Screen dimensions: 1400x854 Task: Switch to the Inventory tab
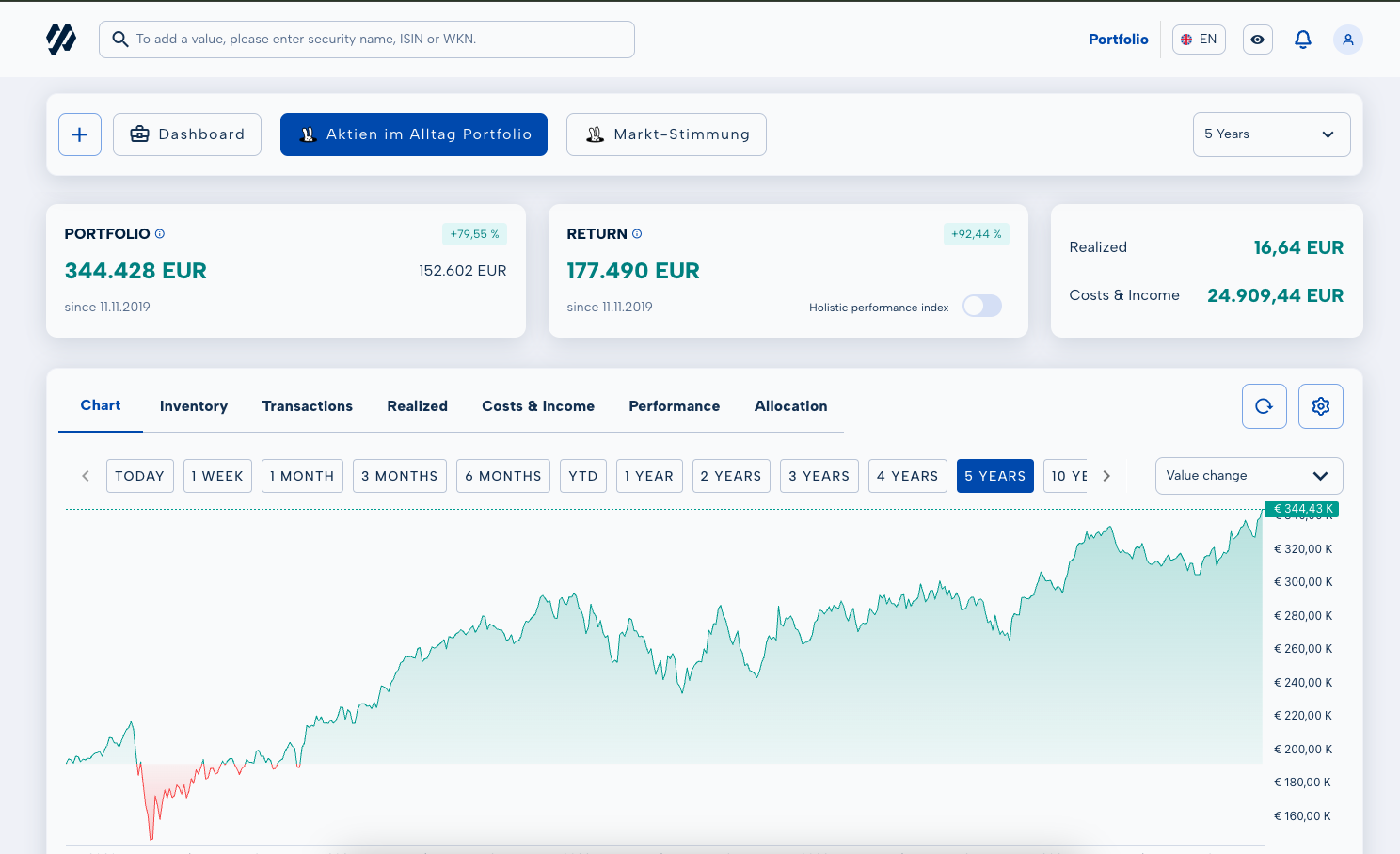point(193,406)
